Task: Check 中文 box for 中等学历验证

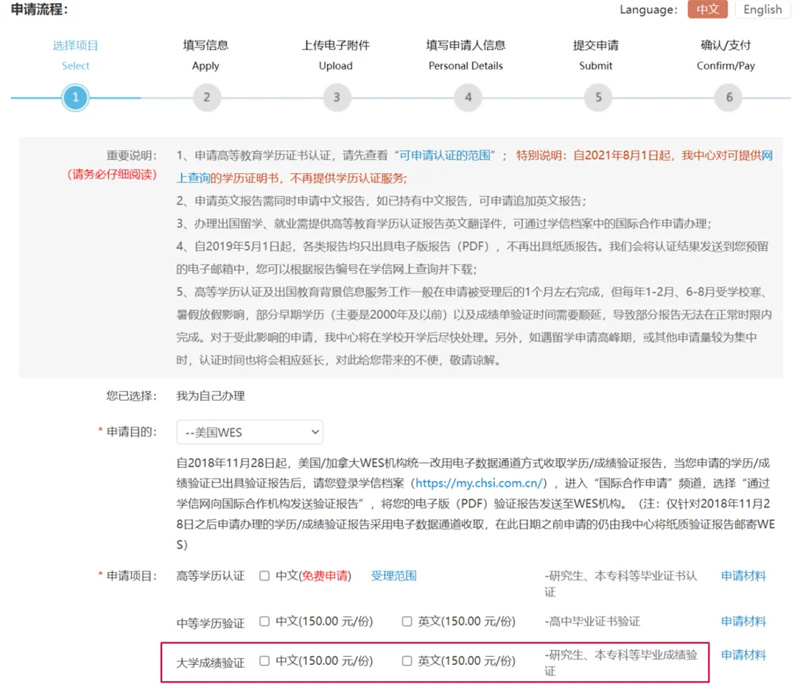Action: pos(264,621)
